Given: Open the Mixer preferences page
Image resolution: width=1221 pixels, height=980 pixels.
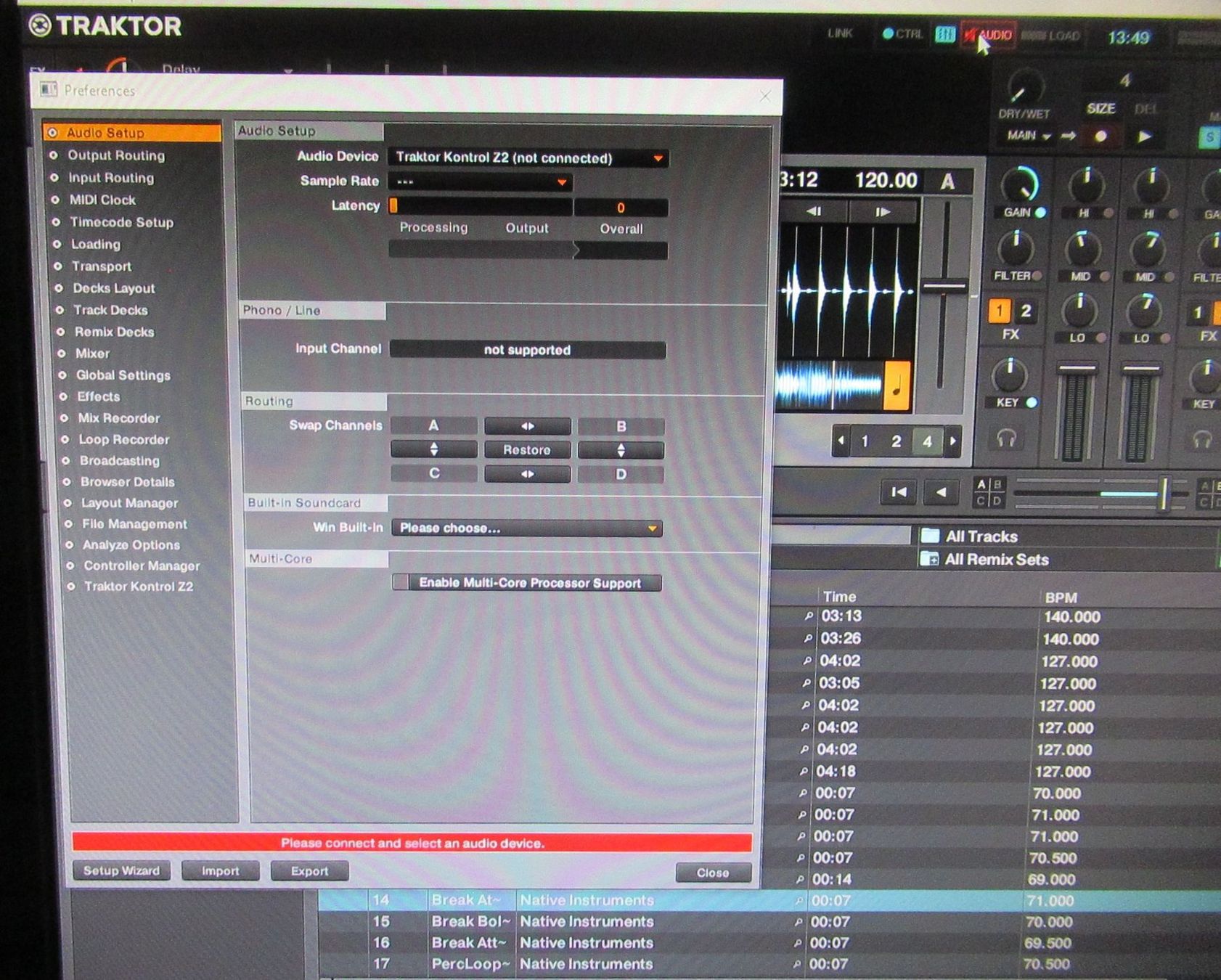Looking at the screenshot, I should (92, 354).
